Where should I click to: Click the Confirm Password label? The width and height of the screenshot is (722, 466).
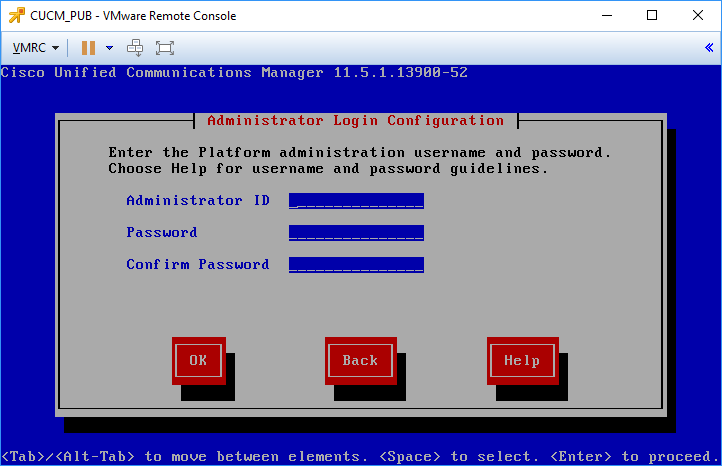(198, 265)
